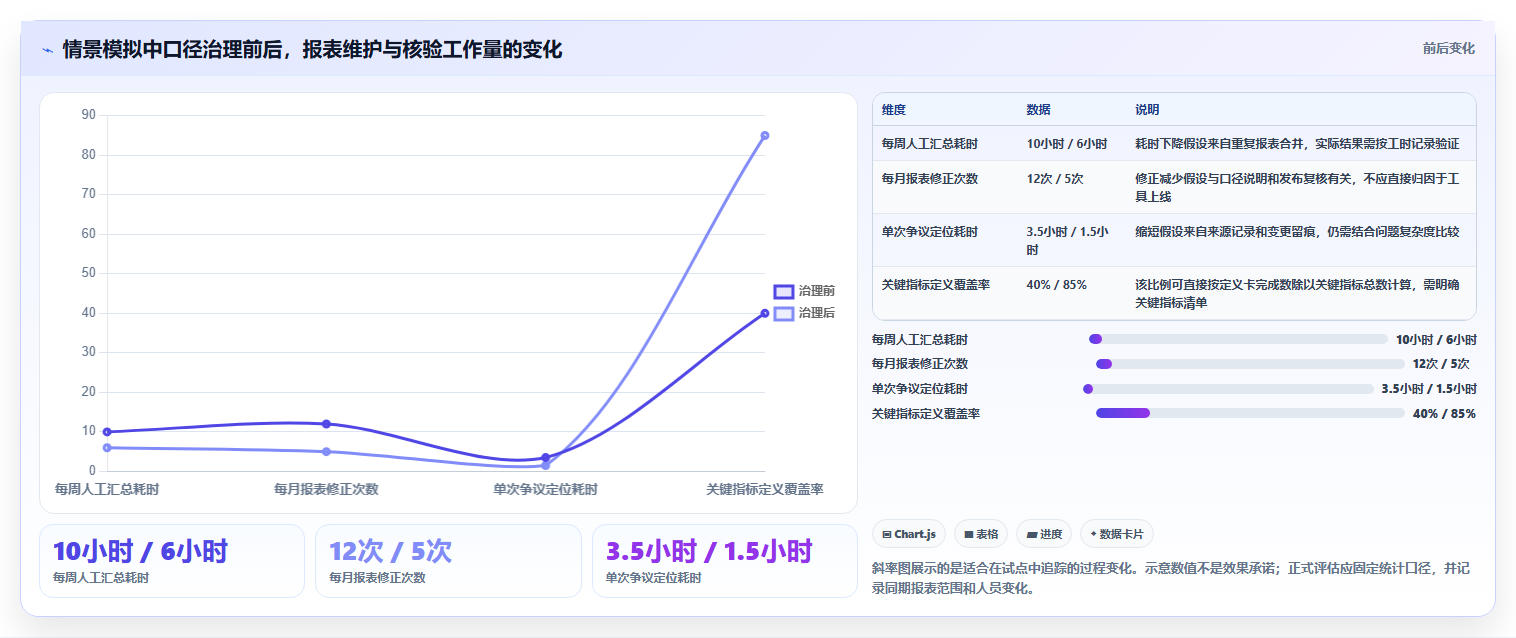
Task: Click the 12次 / 5次 value beside the progress bar
Action: point(1441,364)
